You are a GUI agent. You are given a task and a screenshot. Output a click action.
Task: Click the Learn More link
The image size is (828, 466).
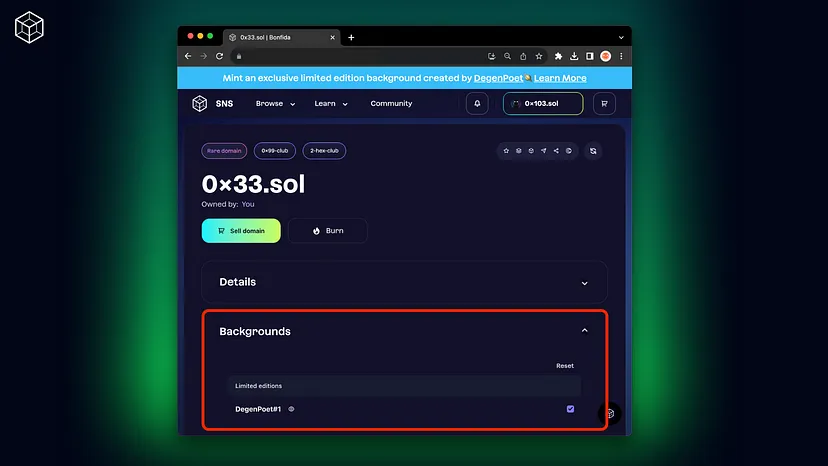tap(560, 78)
